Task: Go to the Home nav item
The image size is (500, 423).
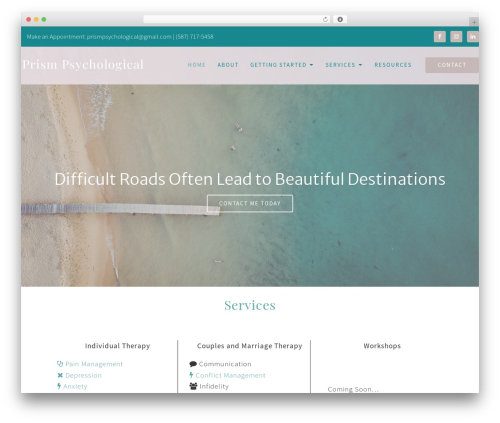Action: pyautogui.click(x=196, y=65)
